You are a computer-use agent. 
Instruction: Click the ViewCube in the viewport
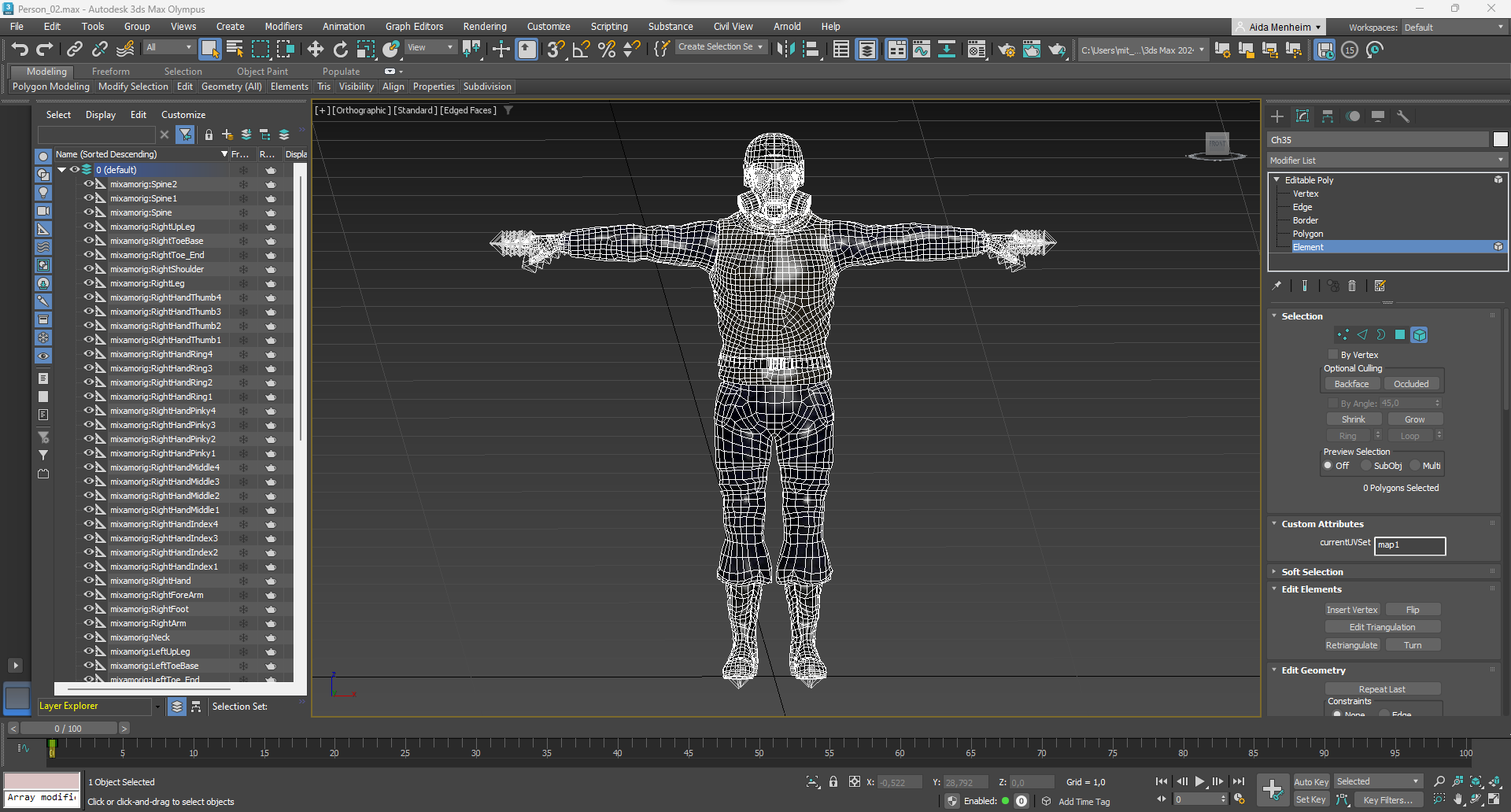click(x=1217, y=145)
